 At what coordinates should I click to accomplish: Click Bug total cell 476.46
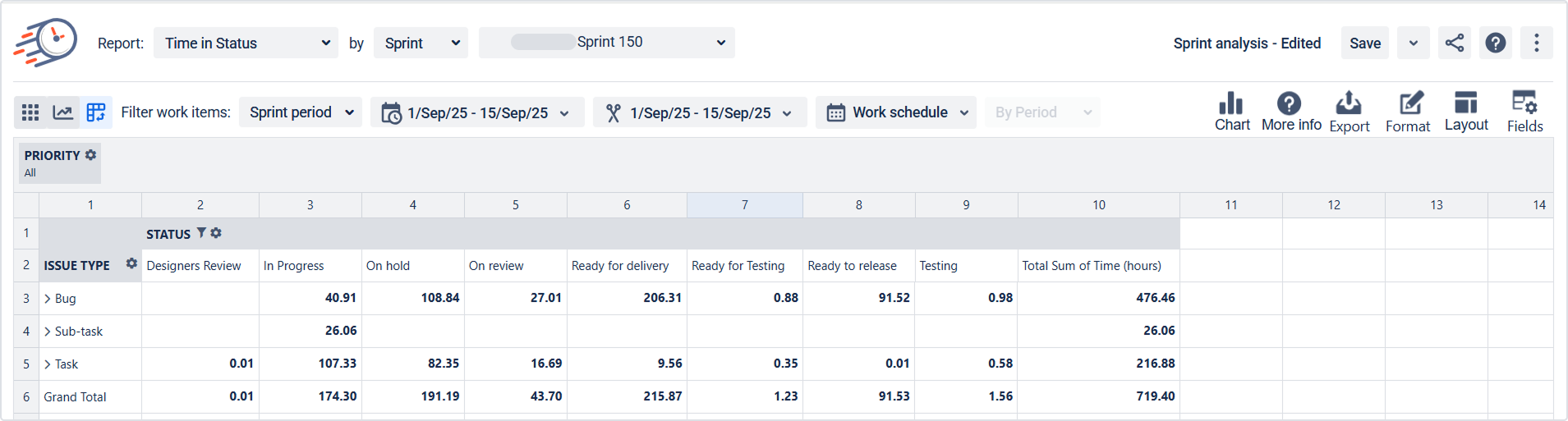coord(1099,299)
